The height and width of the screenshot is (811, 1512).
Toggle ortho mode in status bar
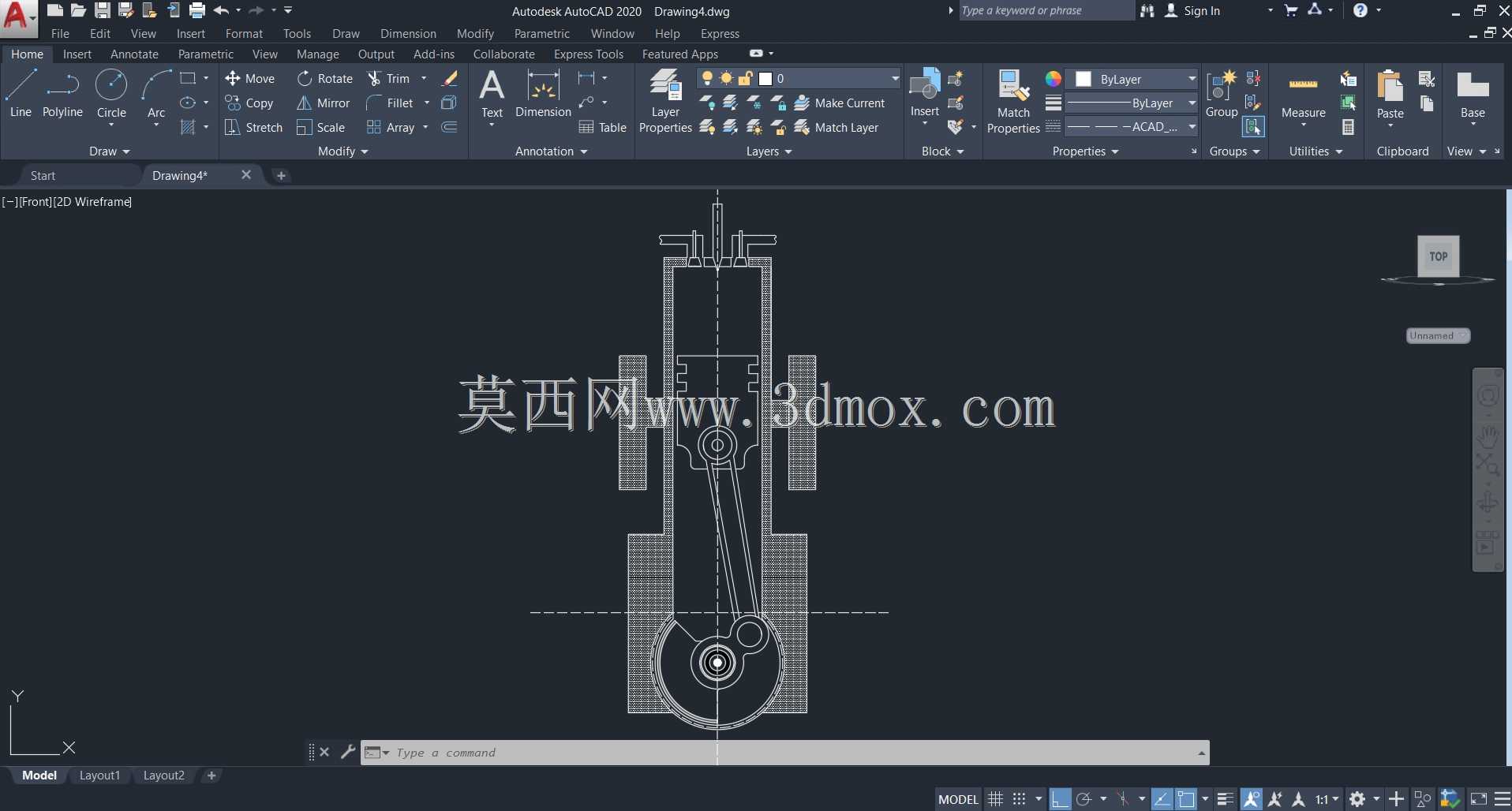click(x=1061, y=799)
